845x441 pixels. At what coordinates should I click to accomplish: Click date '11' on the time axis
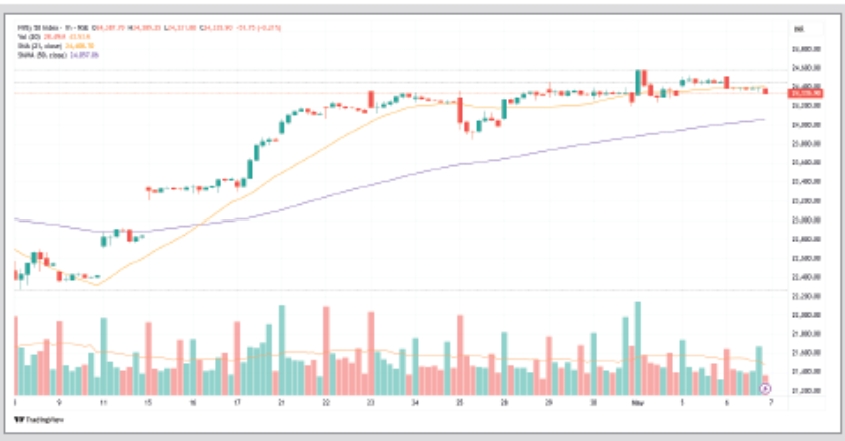(104, 401)
